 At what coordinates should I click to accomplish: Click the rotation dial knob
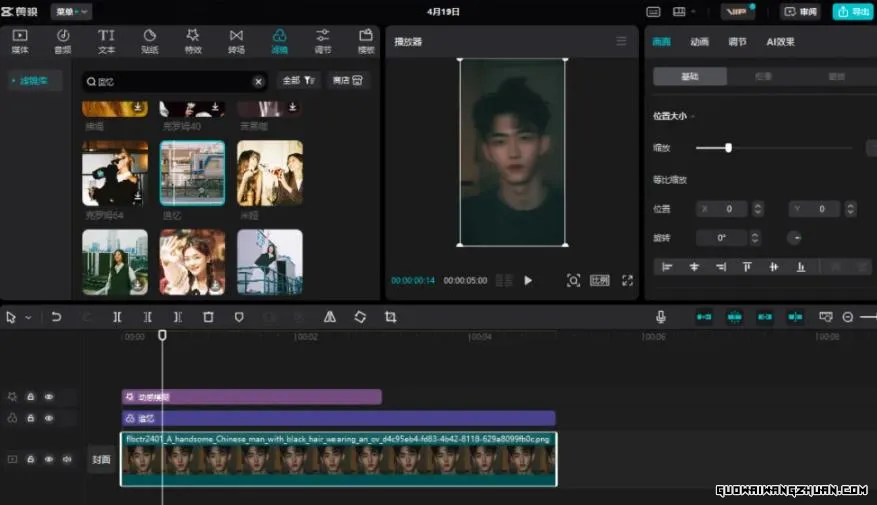(794, 238)
